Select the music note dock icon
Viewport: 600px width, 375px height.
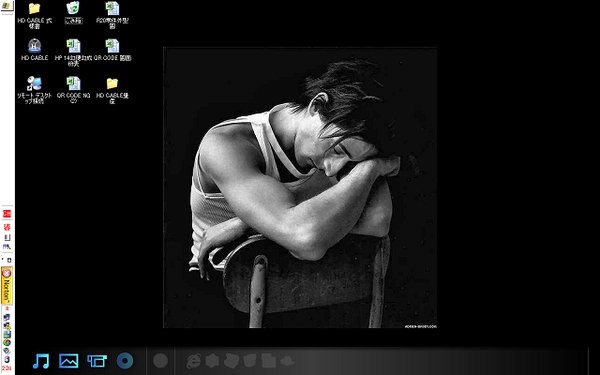pyautogui.click(x=41, y=360)
